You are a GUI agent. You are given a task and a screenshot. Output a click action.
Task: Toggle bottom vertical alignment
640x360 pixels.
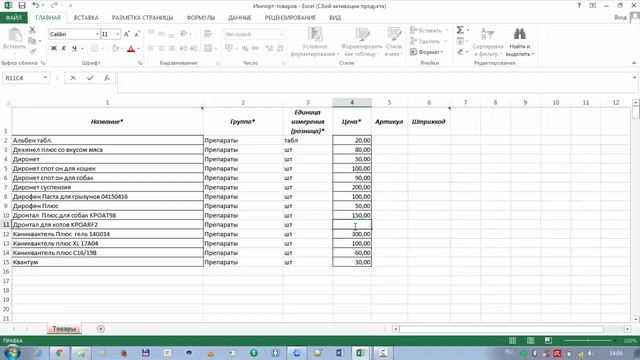172,34
